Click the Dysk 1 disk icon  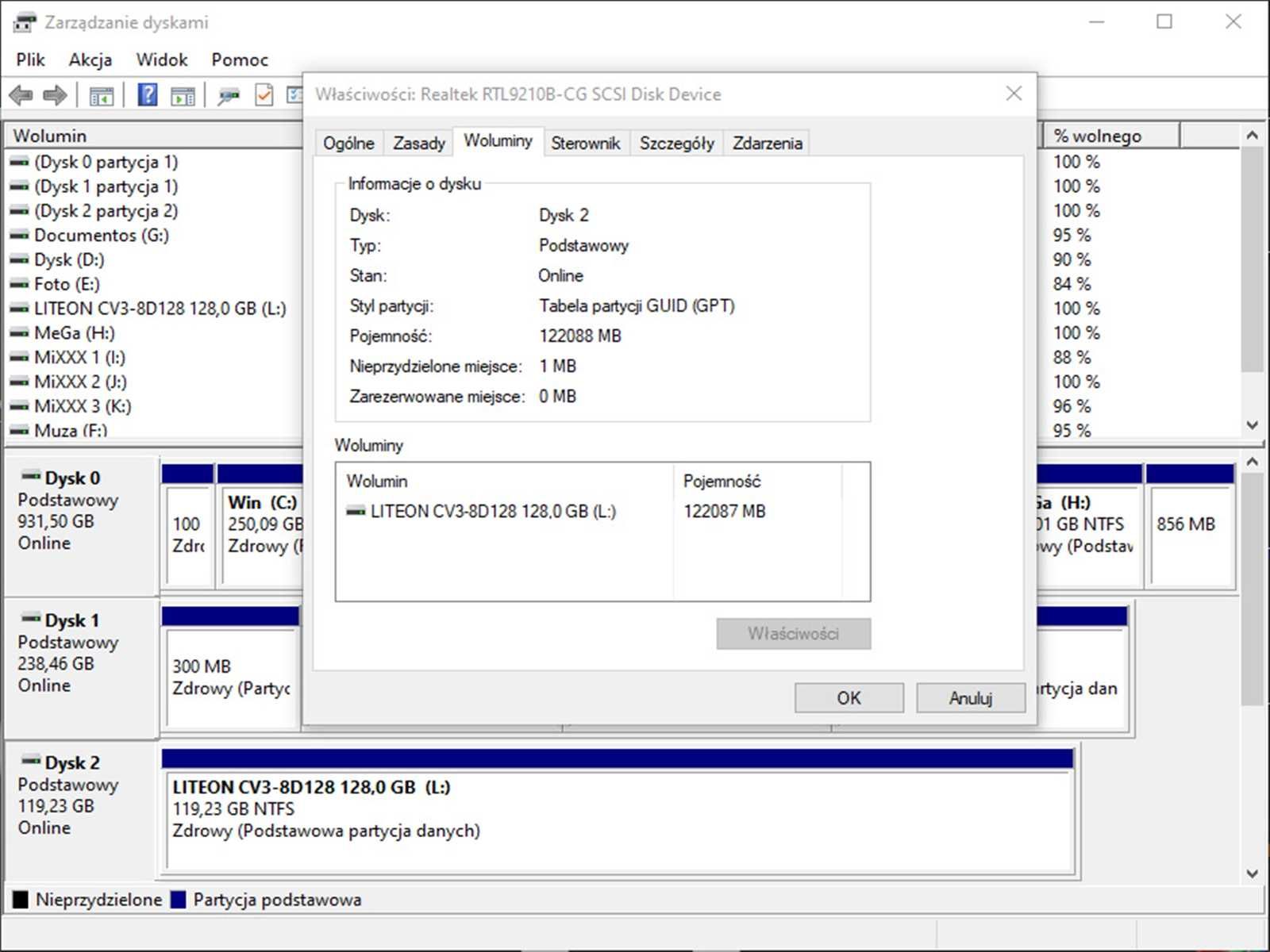tap(31, 618)
